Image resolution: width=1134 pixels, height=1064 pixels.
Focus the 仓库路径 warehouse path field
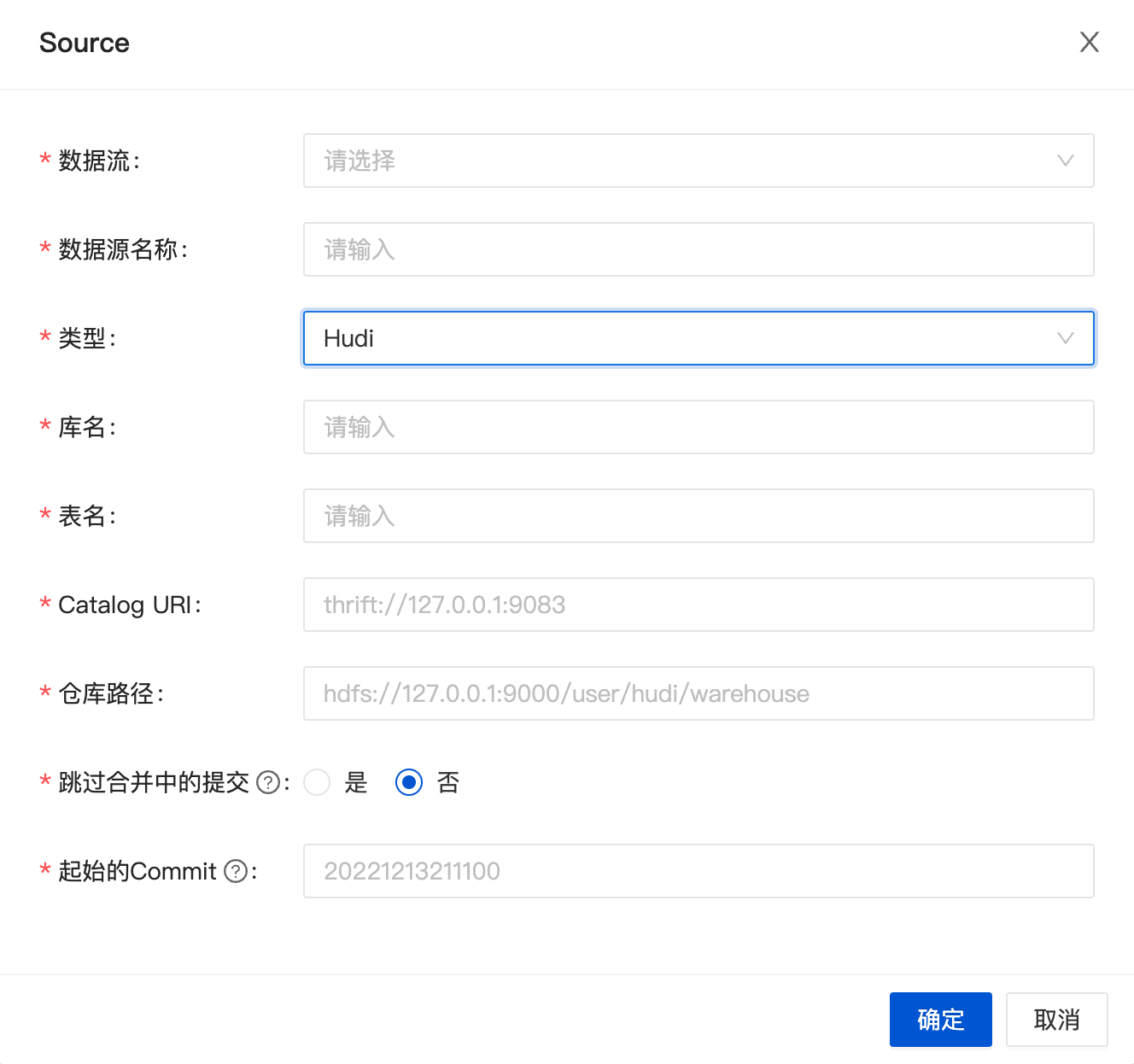click(699, 693)
